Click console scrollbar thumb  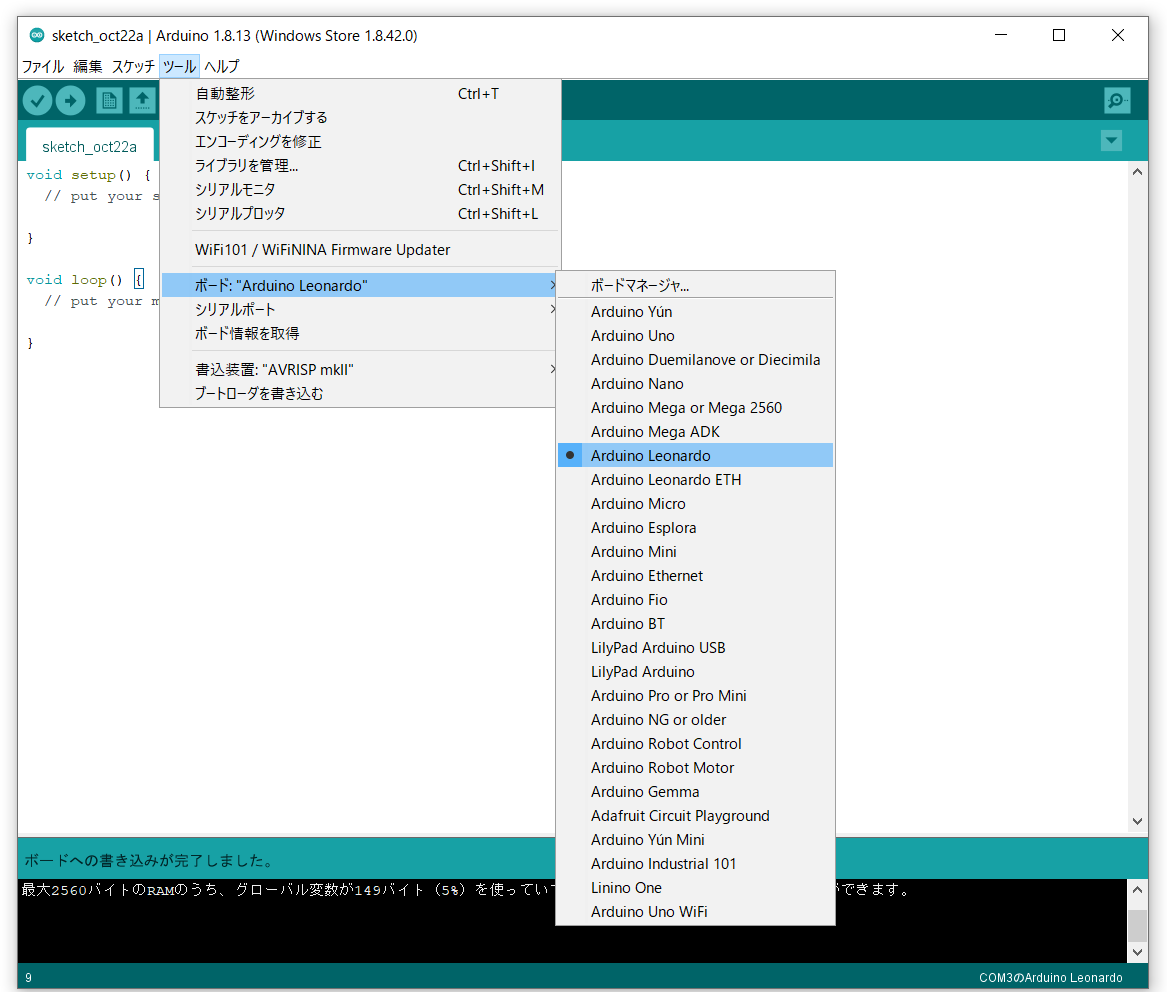(1136, 925)
